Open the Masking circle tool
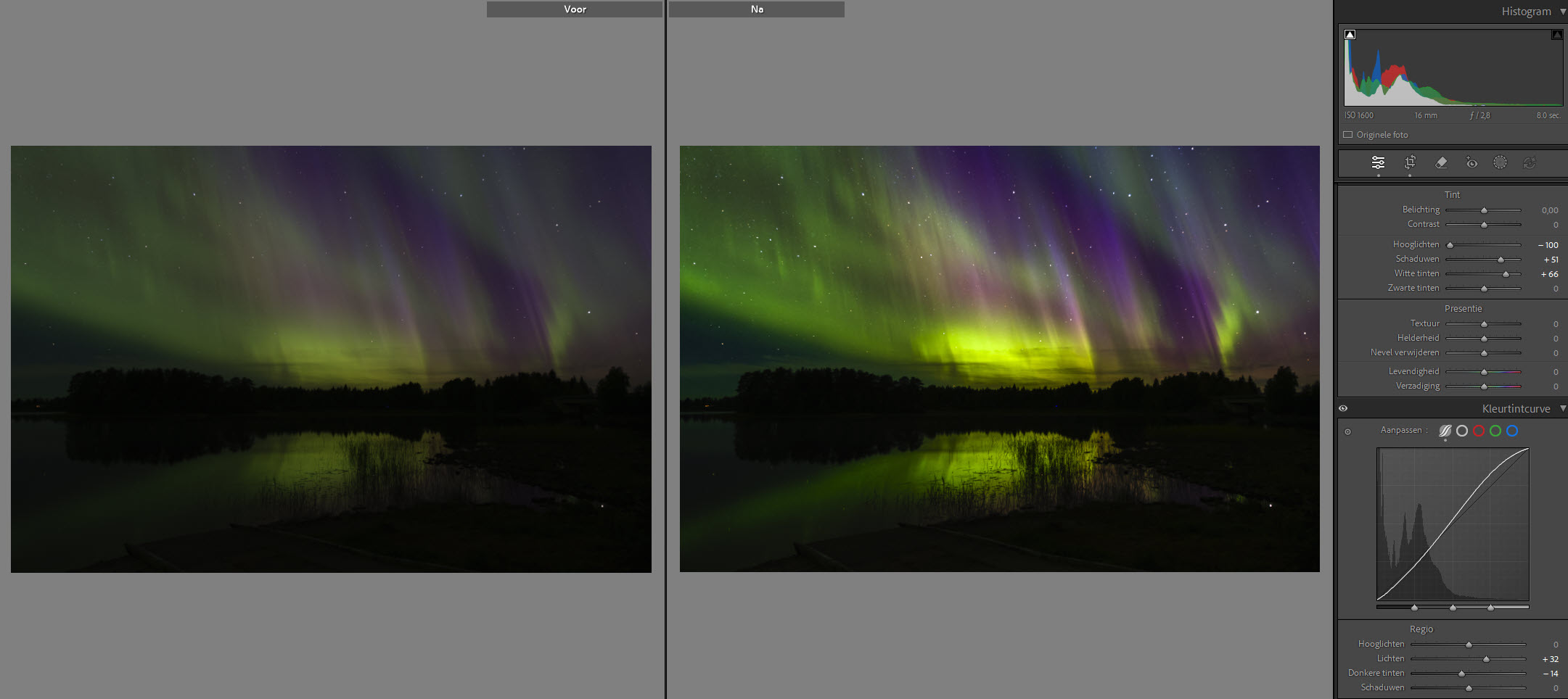Image resolution: width=1568 pixels, height=699 pixels. tap(1500, 162)
